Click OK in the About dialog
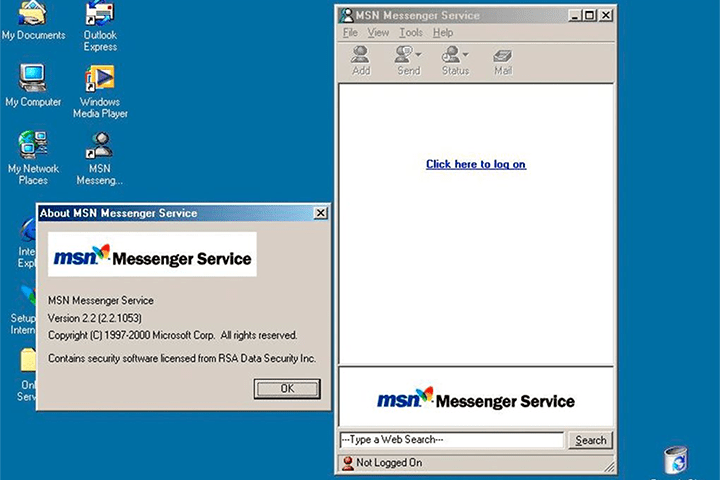 [x=287, y=389]
